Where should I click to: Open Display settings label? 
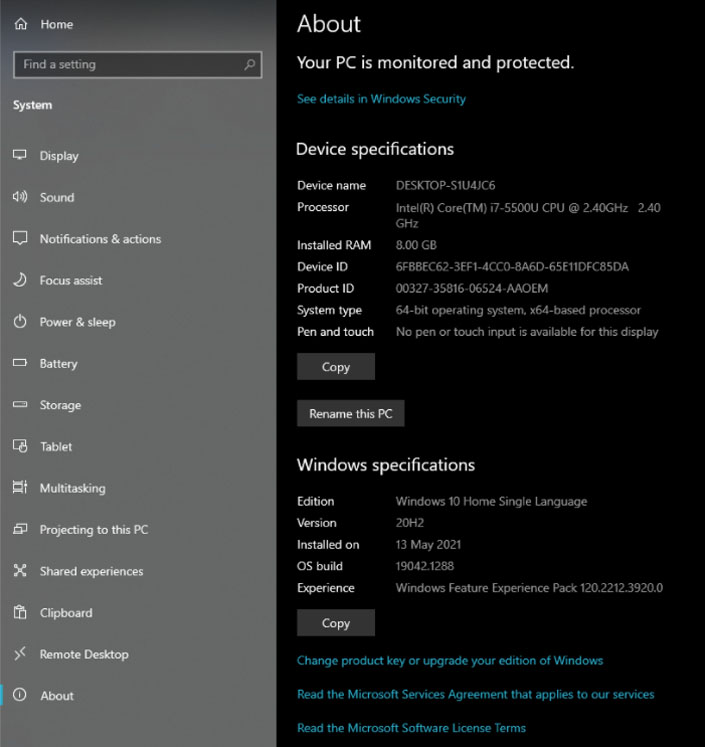59,156
